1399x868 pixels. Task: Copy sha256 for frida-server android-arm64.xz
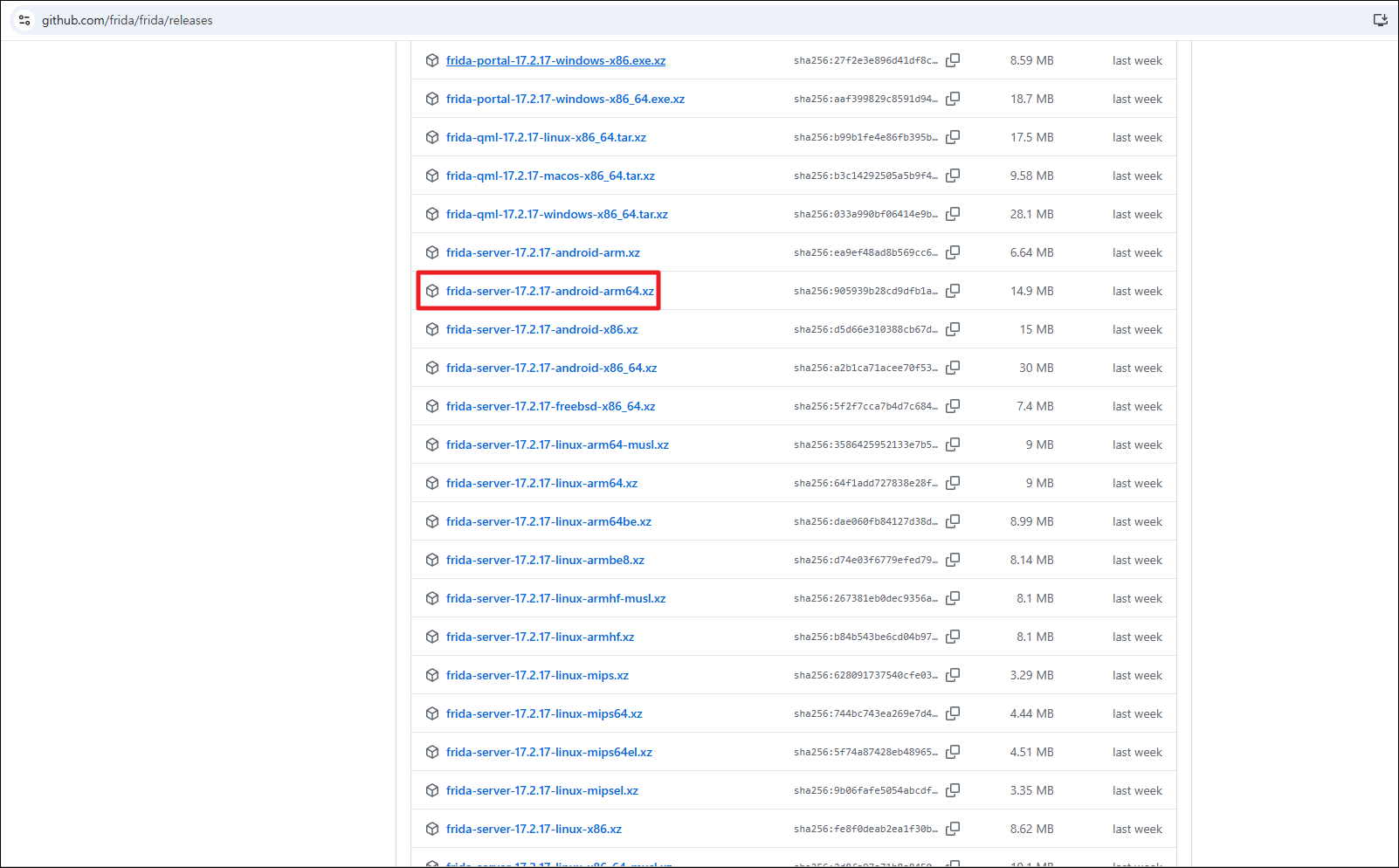(953, 291)
